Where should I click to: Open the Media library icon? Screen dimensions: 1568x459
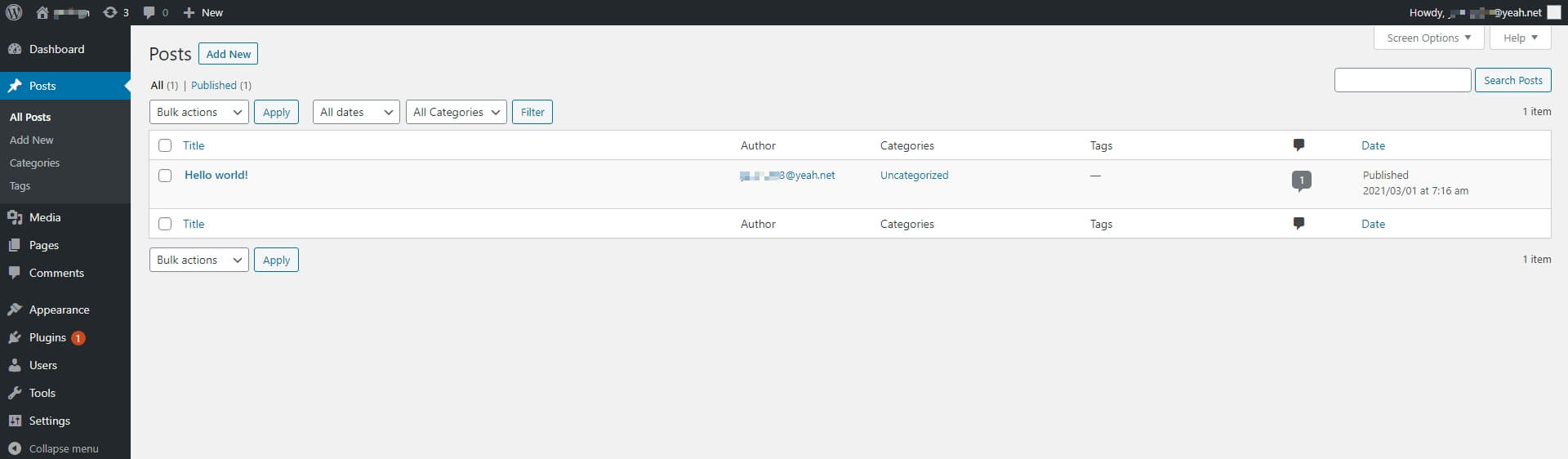coord(15,217)
